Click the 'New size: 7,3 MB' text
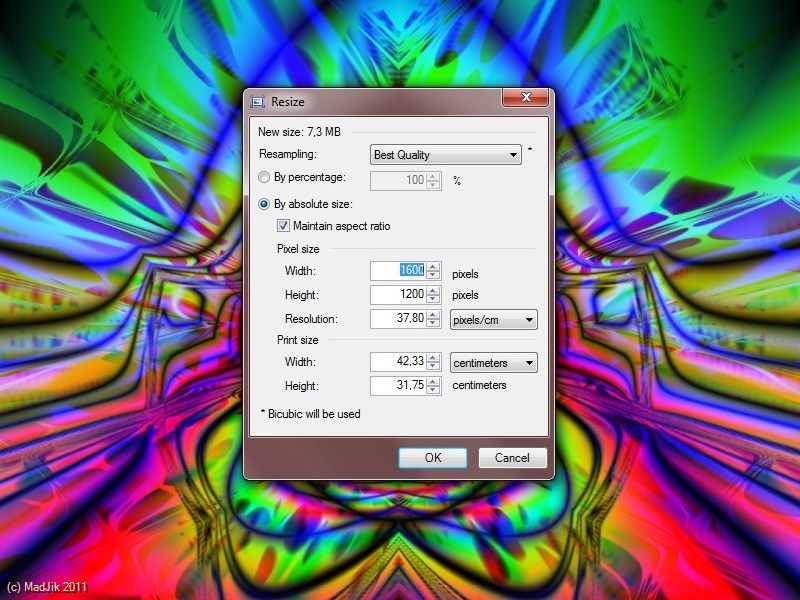This screenshot has height=600, width=800. coord(299,132)
